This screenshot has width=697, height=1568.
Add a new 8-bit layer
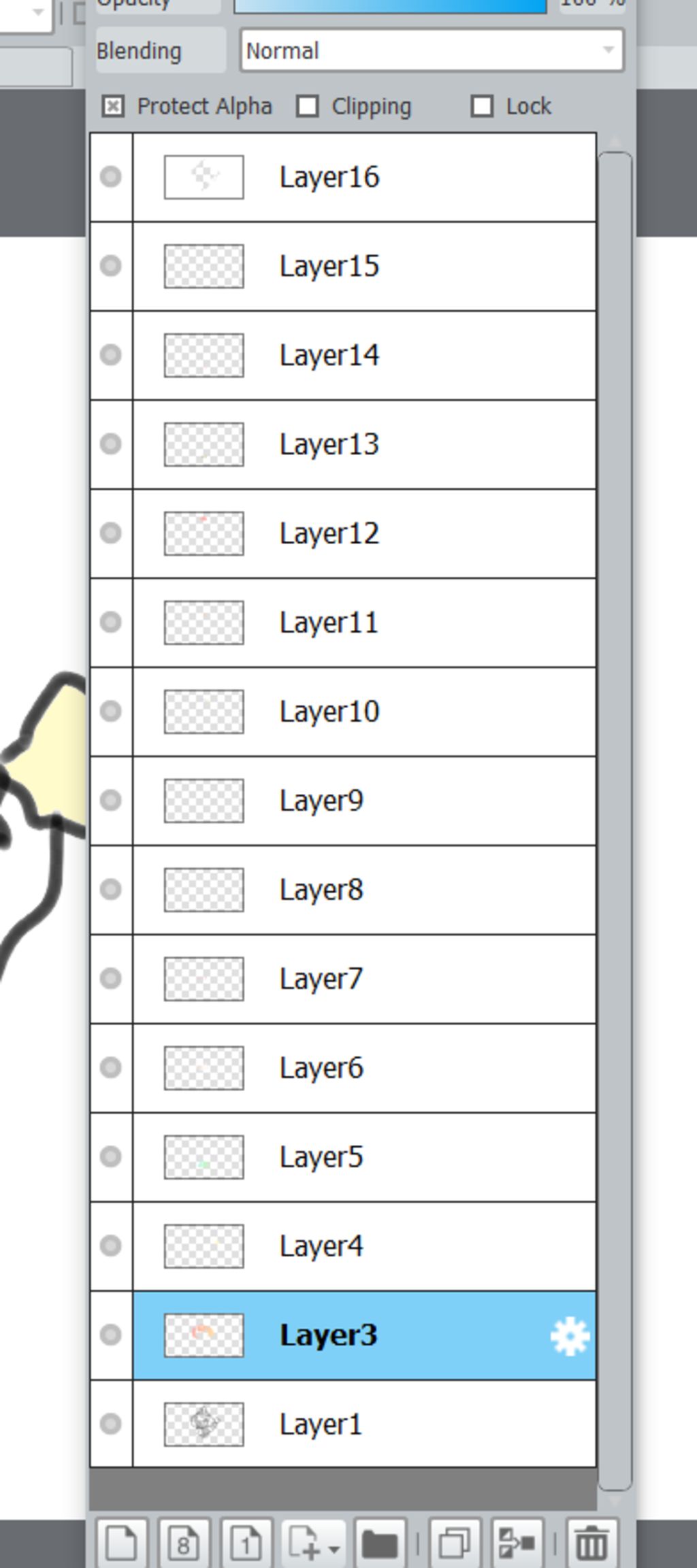(x=184, y=1543)
